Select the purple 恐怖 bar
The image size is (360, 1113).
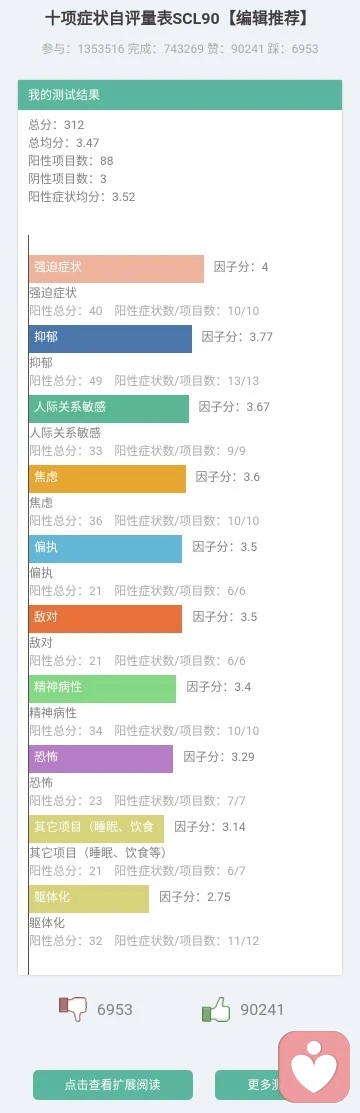(x=101, y=758)
